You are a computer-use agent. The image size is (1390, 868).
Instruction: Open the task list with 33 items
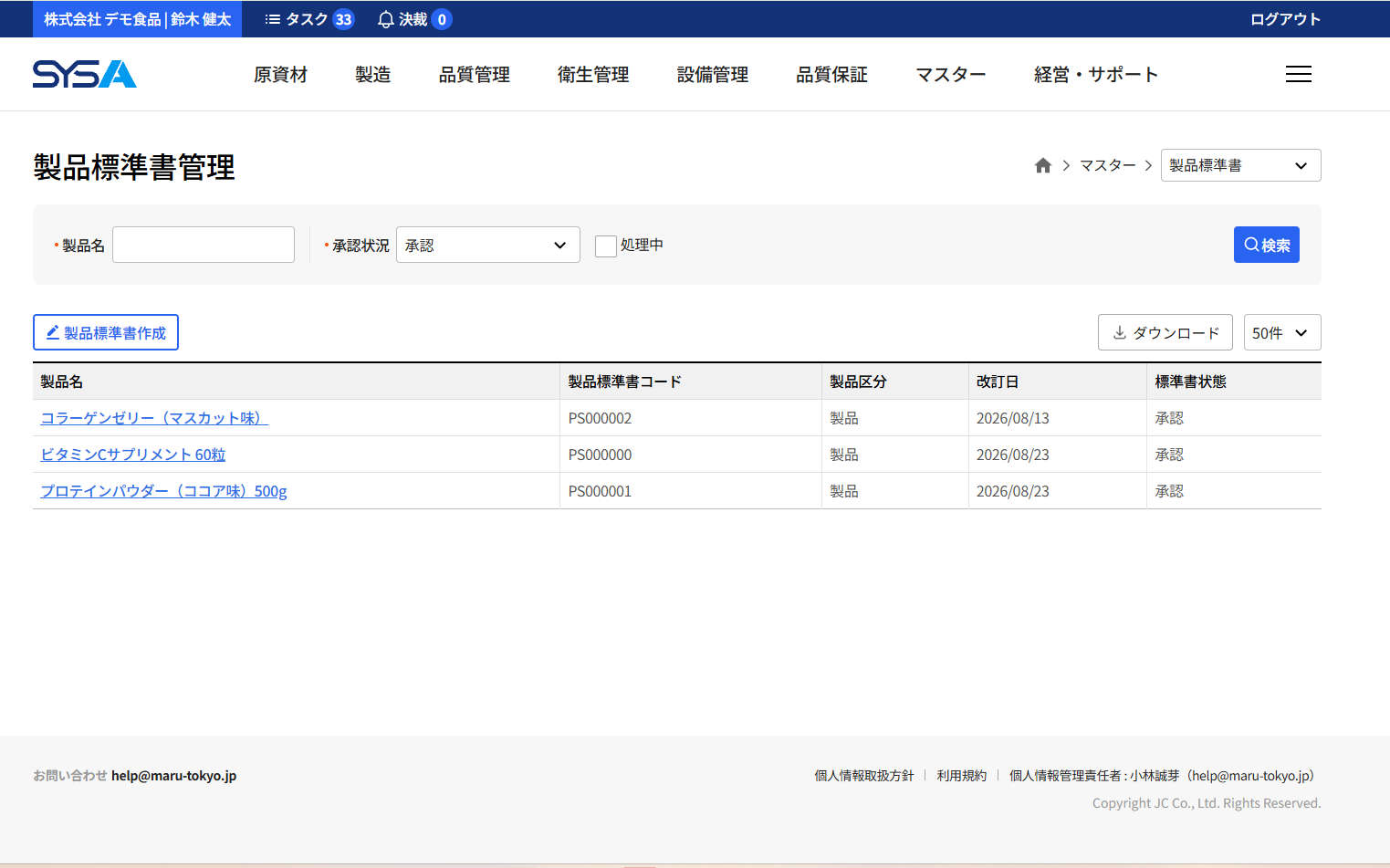pyautogui.click(x=309, y=19)
